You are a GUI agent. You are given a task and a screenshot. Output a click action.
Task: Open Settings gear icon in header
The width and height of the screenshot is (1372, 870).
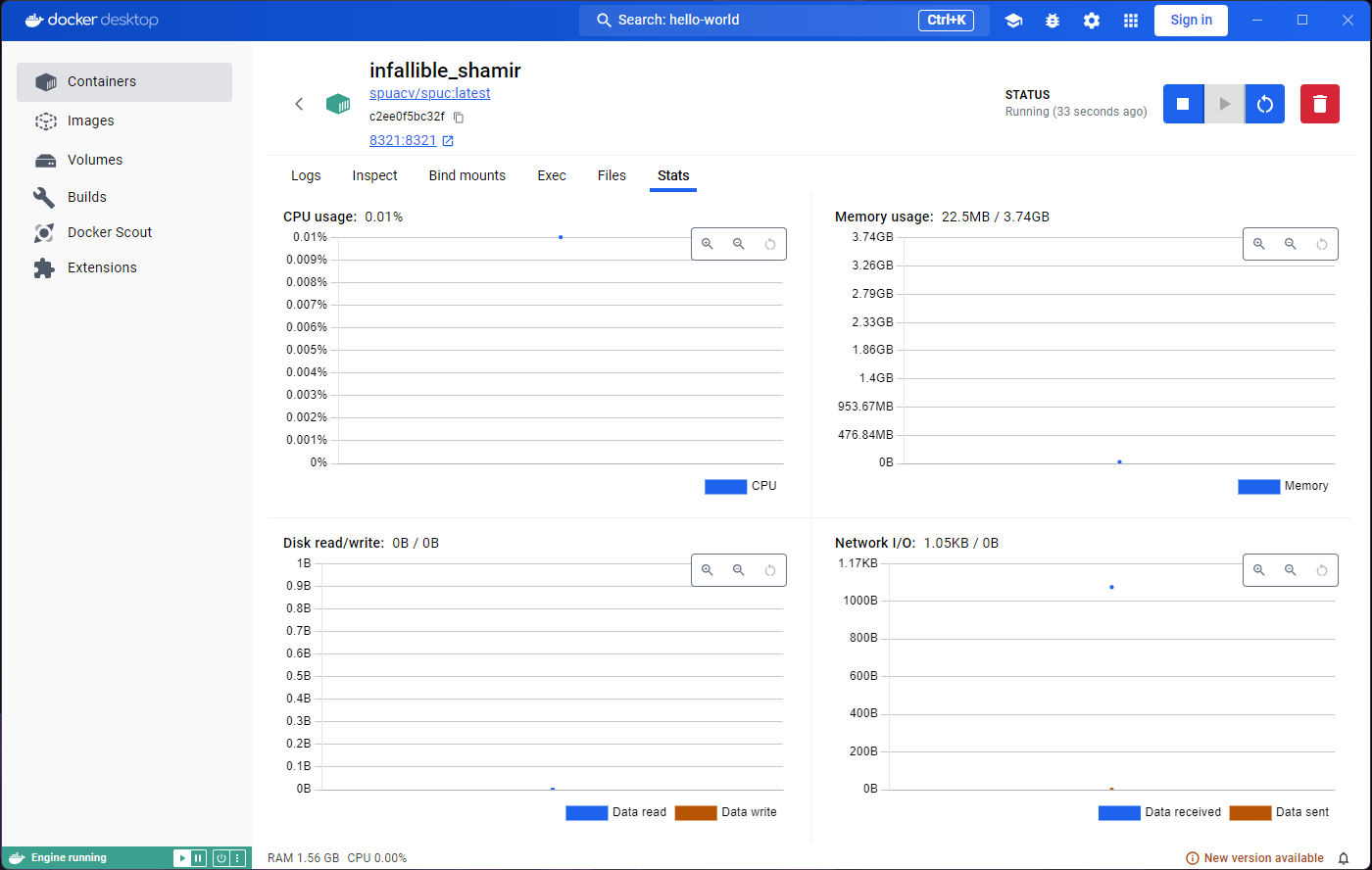pyautogui.click(x=1092, y=21)
